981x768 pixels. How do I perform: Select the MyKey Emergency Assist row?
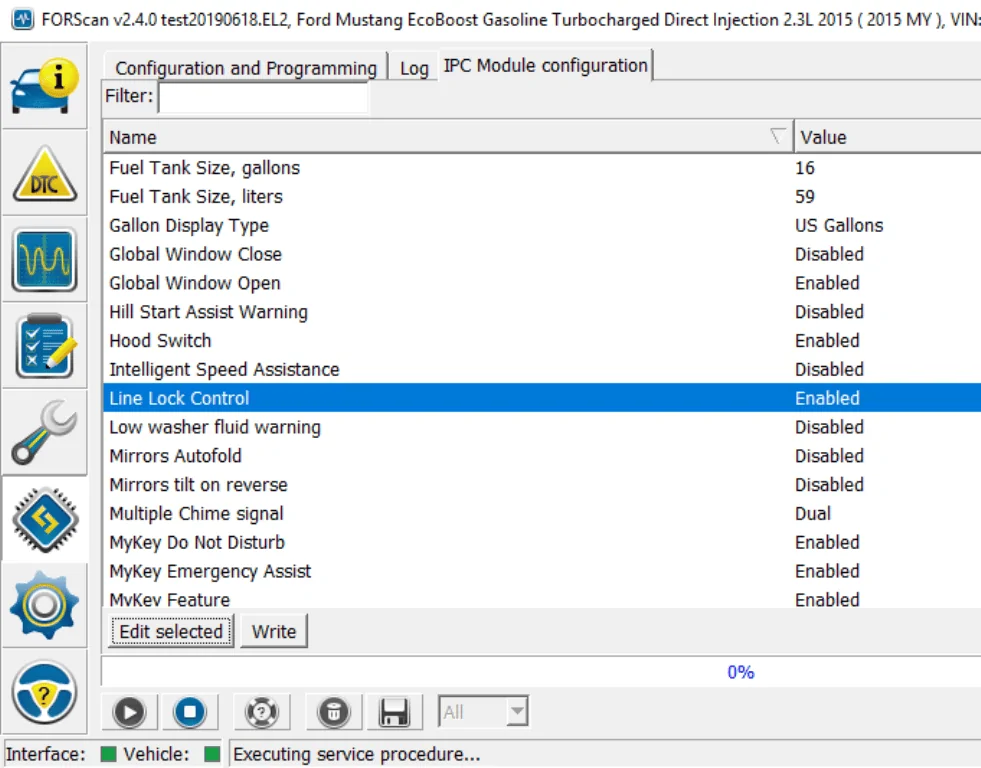click(x=542, y=570)
